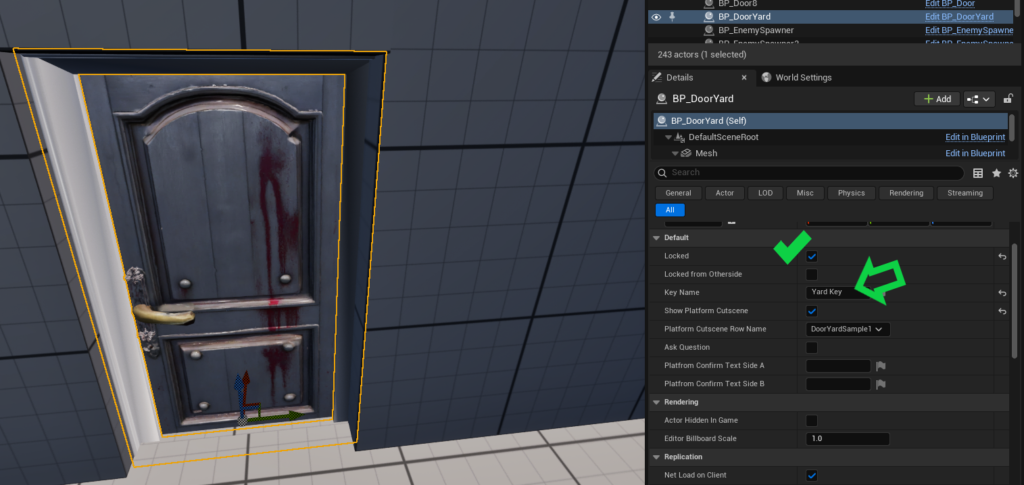
Task: Click Edit BP_DoorYard link in outliner
Action: 958,17
